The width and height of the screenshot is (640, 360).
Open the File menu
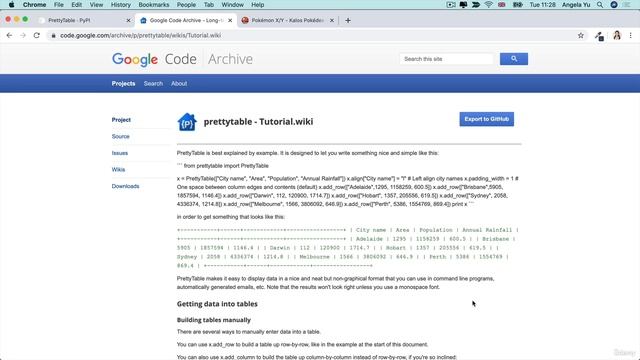pos(59,5)
